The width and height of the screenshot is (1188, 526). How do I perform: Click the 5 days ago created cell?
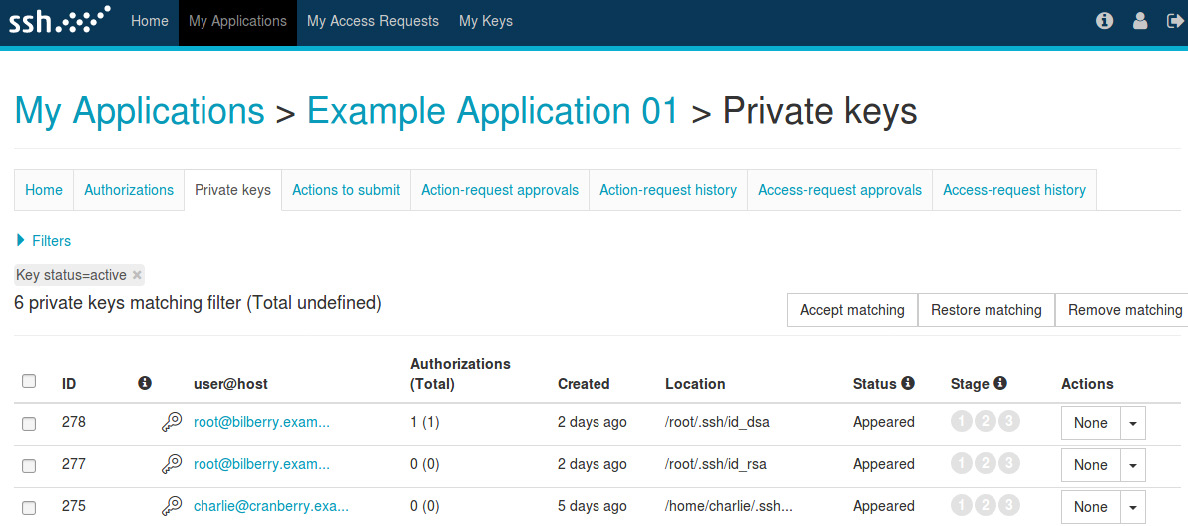(x=592, y=506)
